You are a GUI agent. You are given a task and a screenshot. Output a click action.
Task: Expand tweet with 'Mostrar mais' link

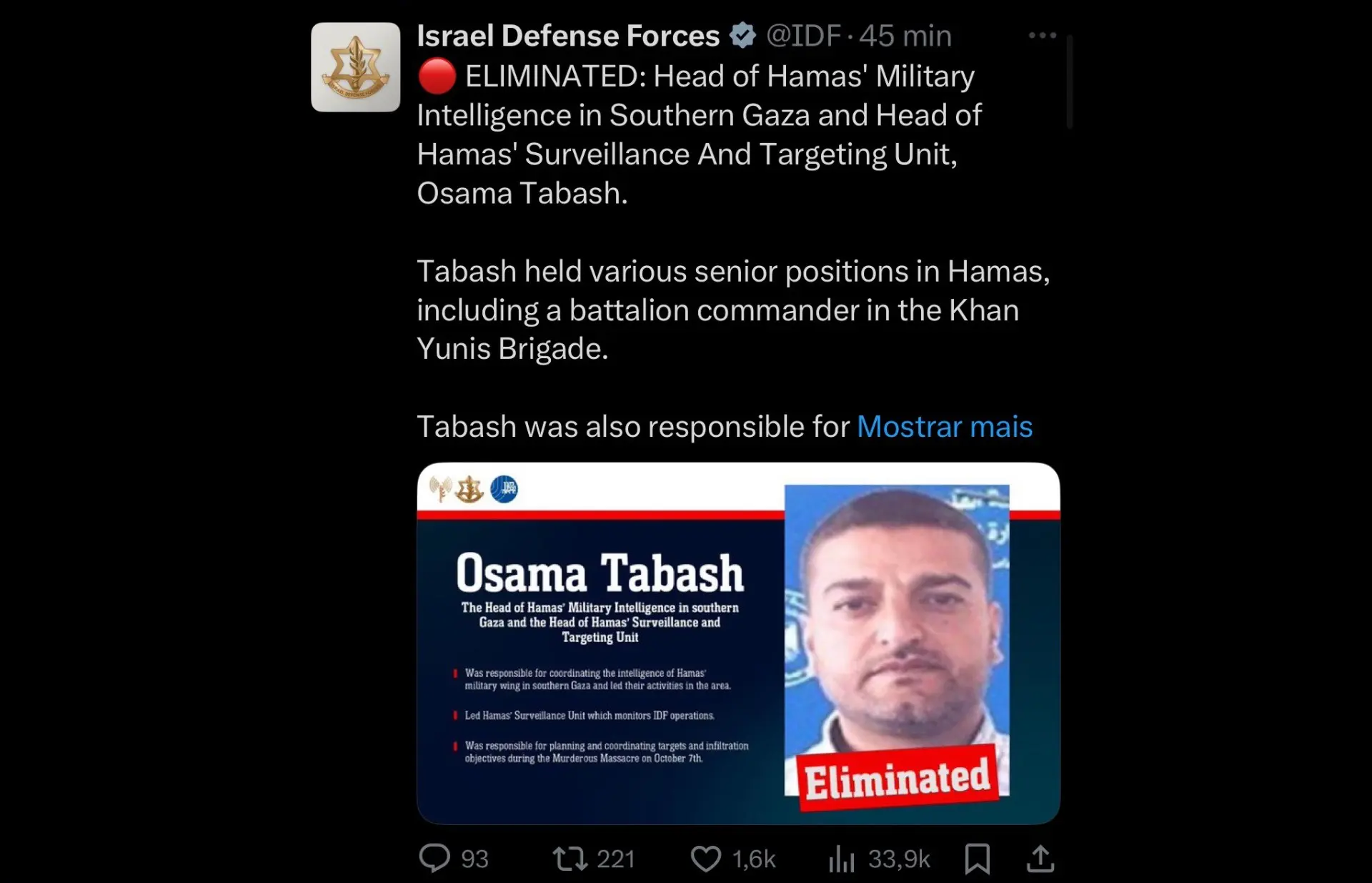pyautogui.click(x=944, y=427)
